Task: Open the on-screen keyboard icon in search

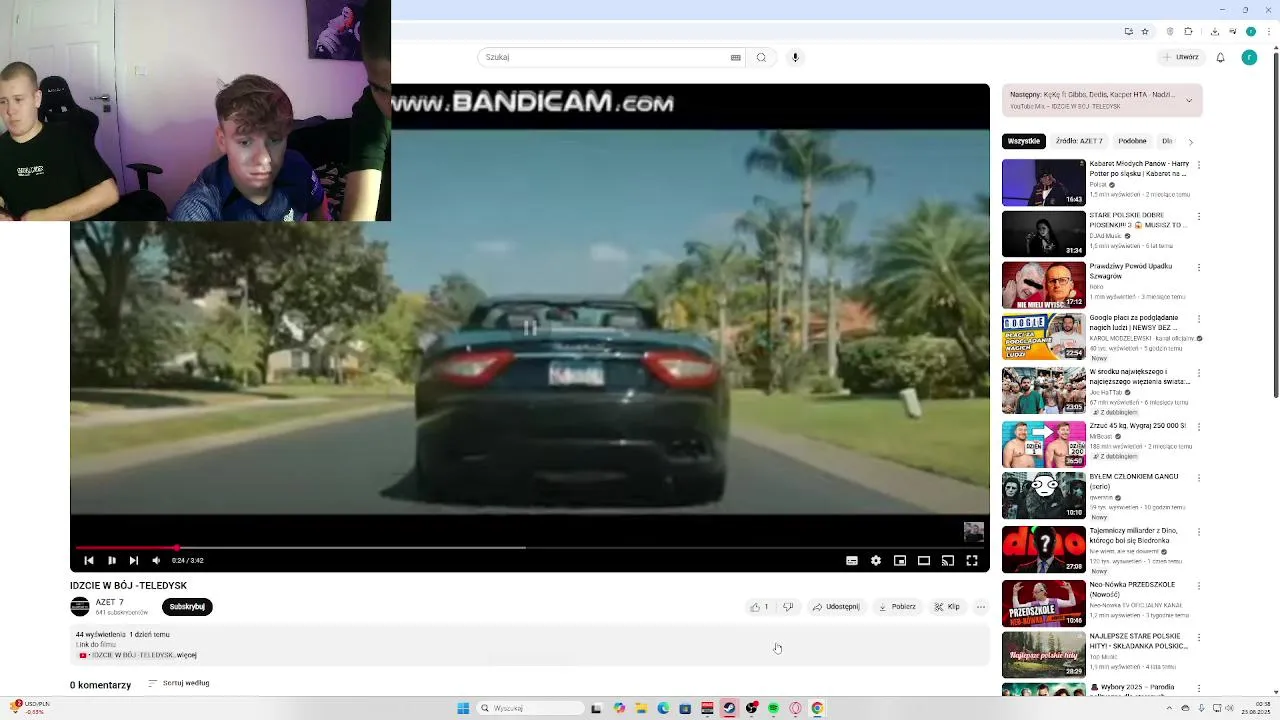Action: click(736, 57)
